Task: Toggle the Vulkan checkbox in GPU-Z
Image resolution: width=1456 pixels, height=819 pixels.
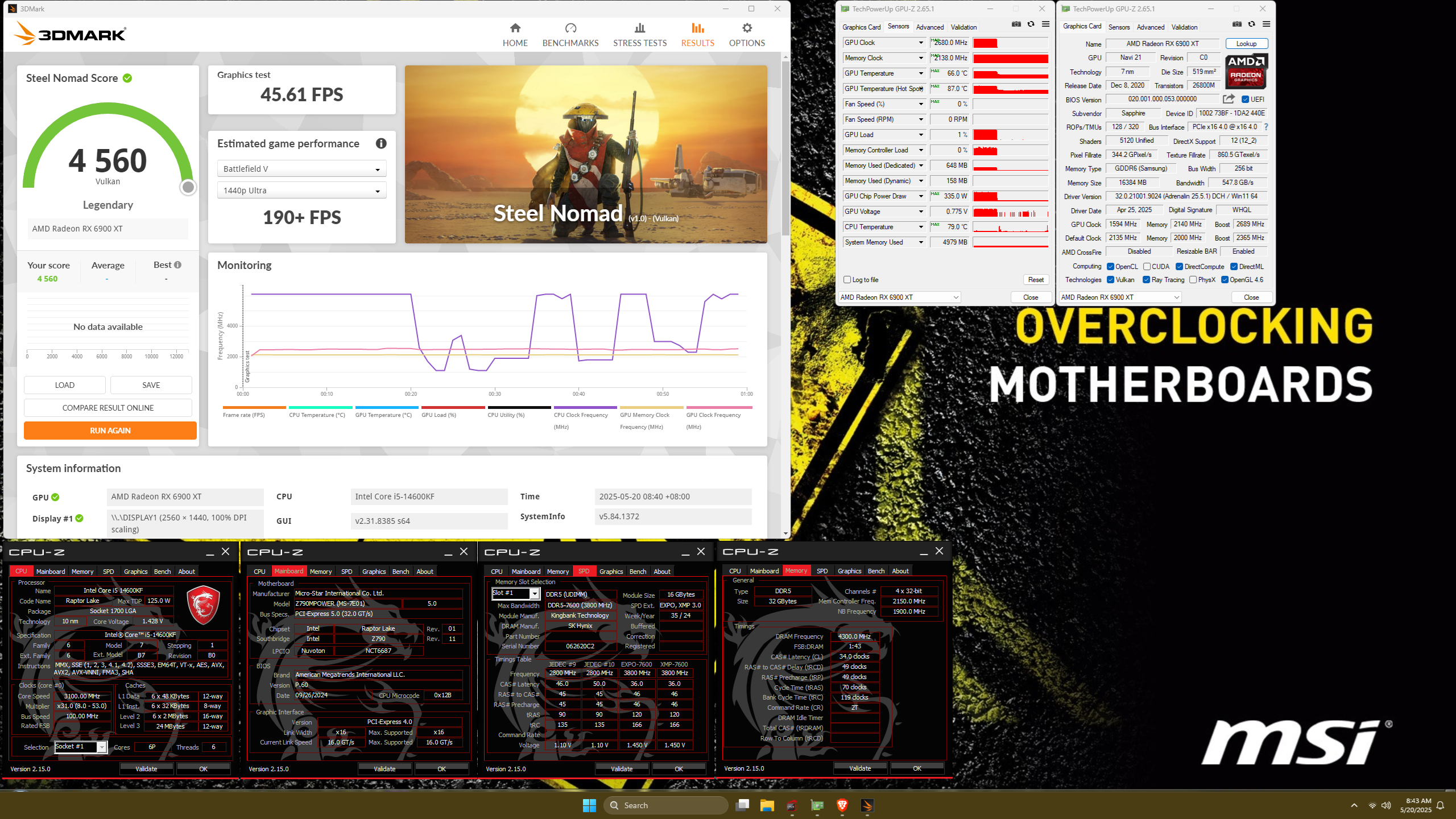Action: click(x=1110, y=280)
